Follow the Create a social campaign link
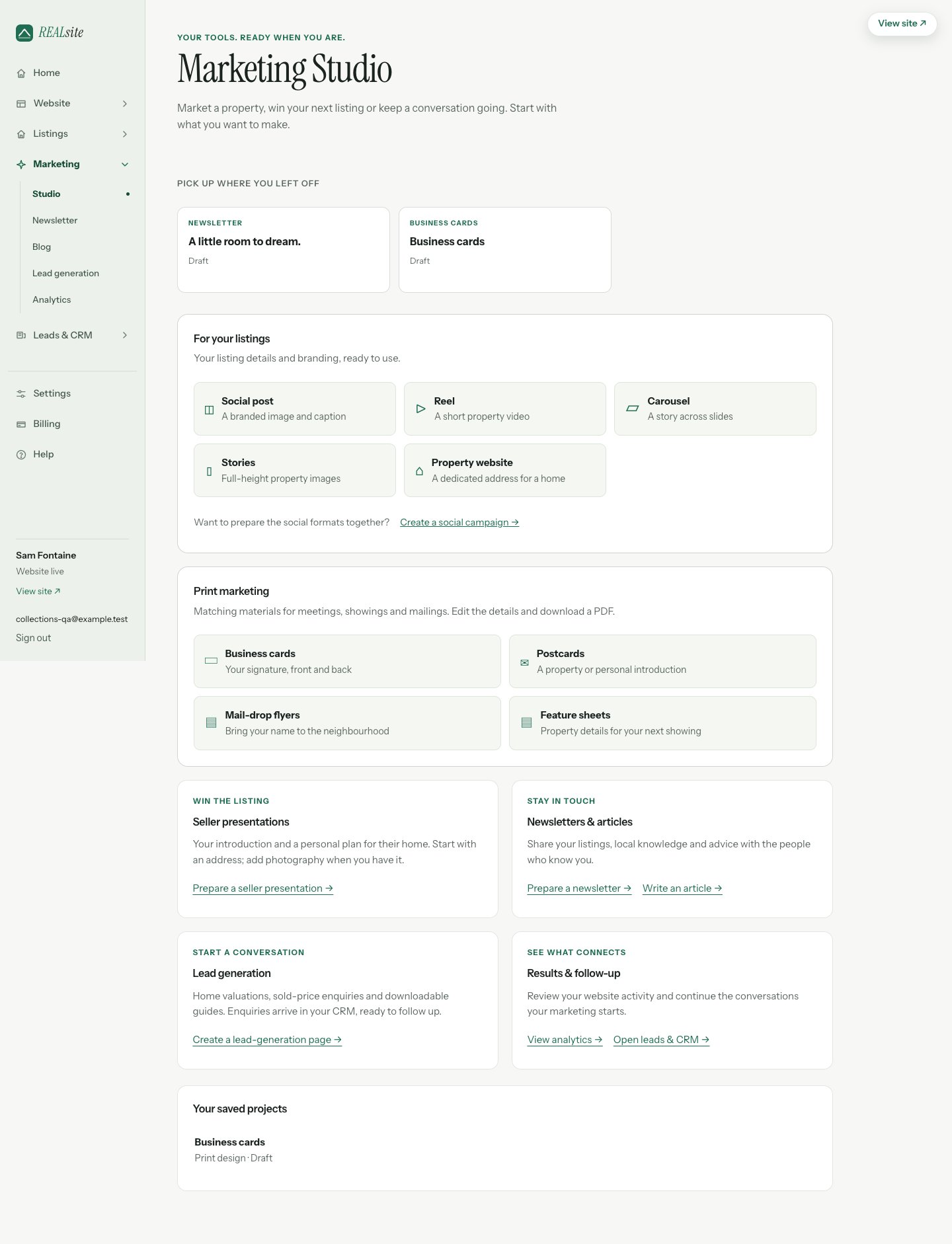952x1244 pixels. pos(459,523)
